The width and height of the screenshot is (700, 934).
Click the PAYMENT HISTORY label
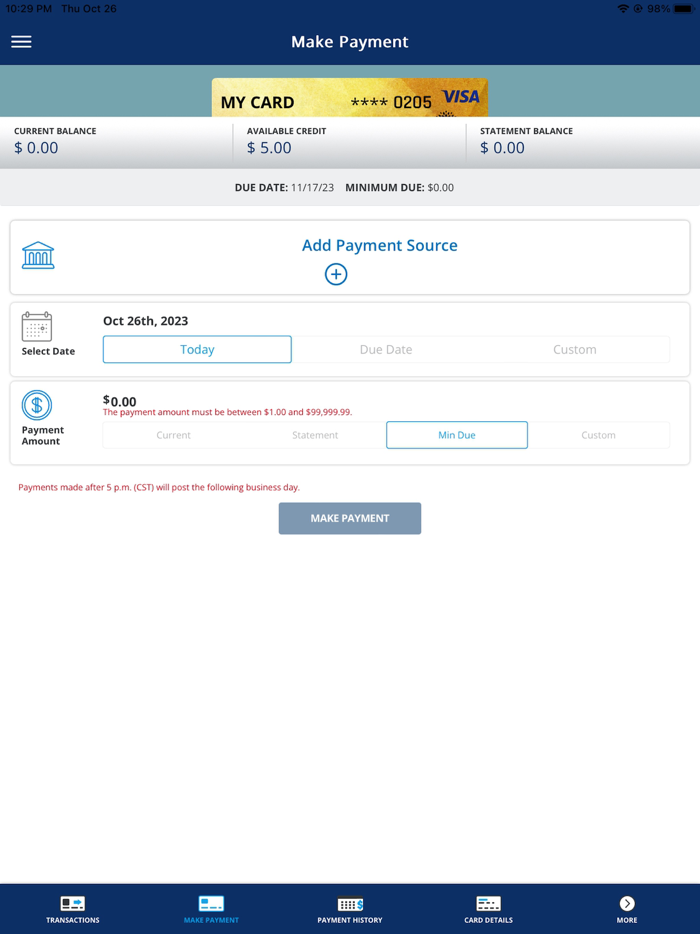350,920
